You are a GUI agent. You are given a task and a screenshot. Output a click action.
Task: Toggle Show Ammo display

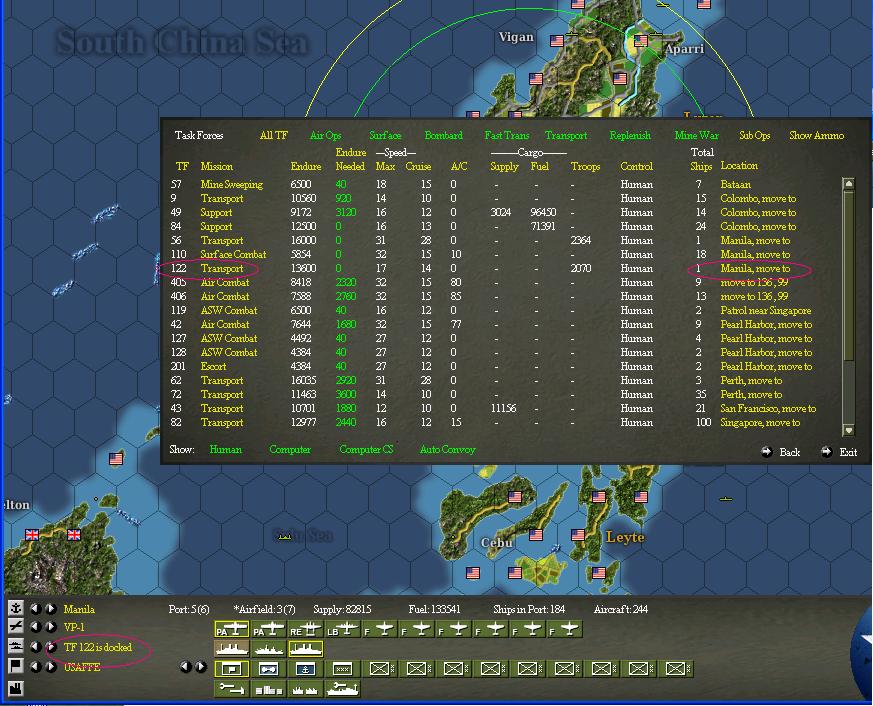[817, 135]
